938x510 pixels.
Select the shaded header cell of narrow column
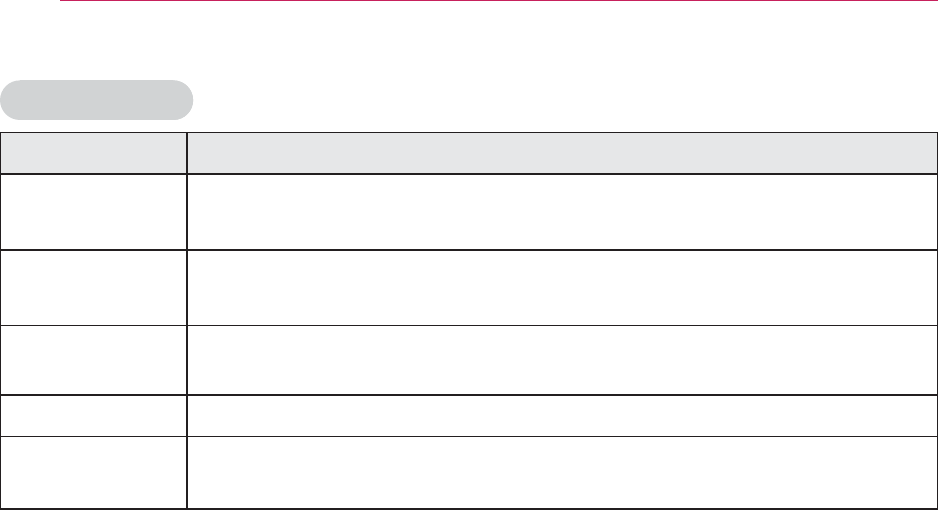pyautogui.click(x=93, y=153)
